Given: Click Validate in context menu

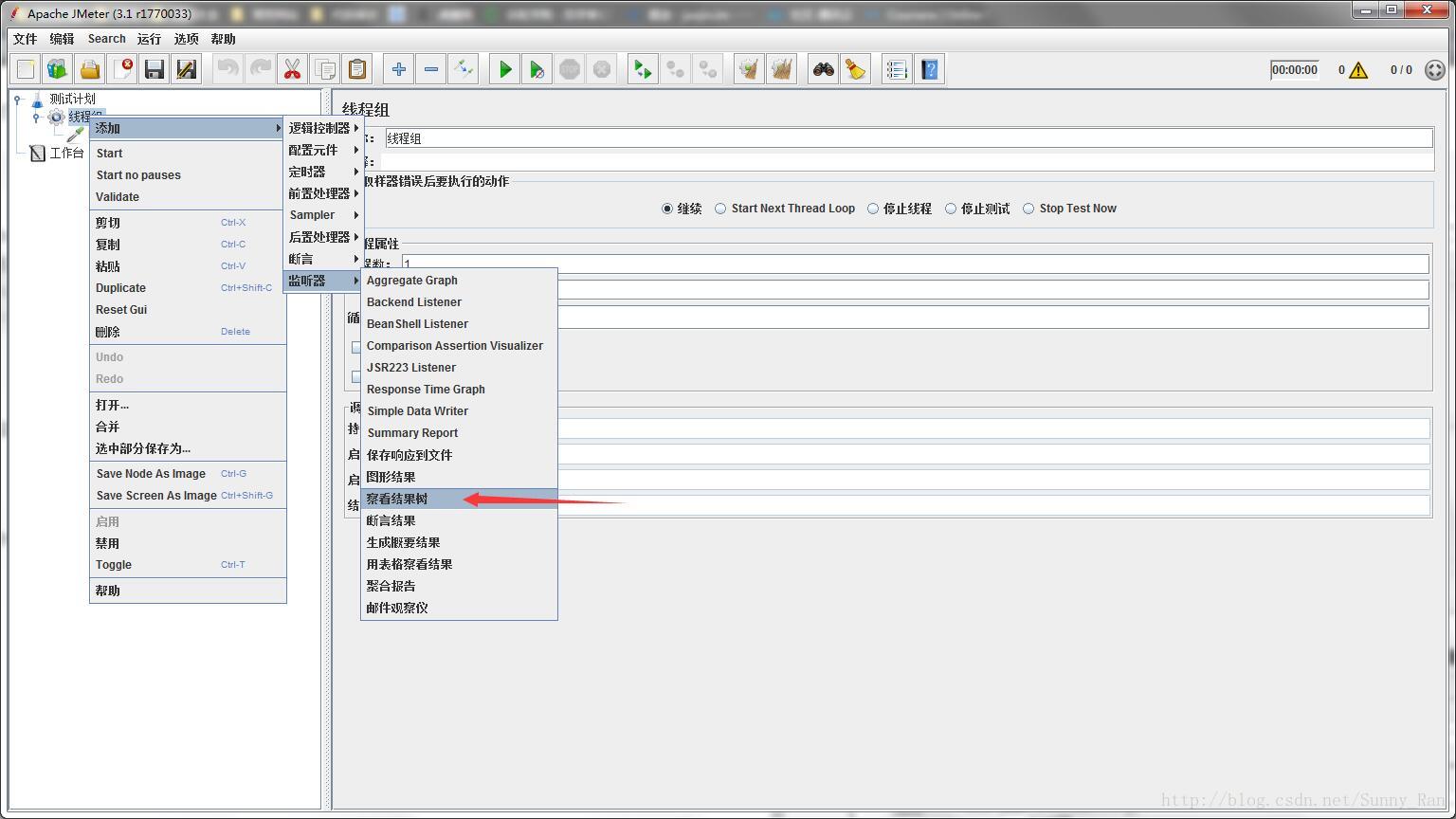Looking at the screenshot, I should 188,197.
